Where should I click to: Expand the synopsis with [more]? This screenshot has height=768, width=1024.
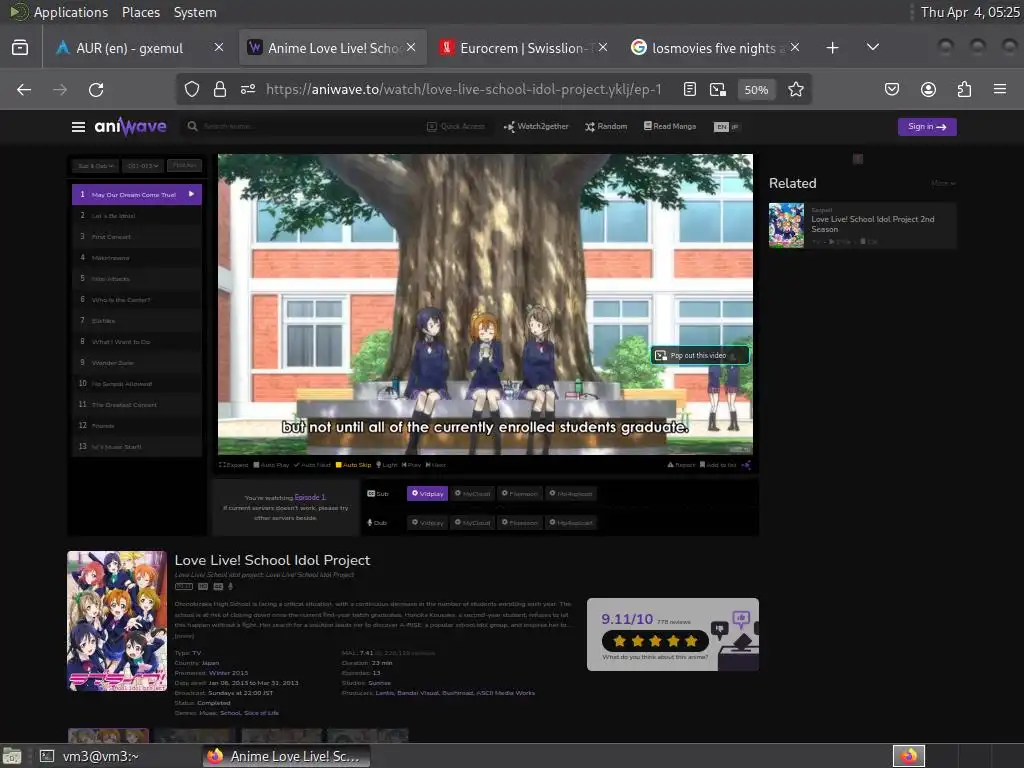point(184,635)
